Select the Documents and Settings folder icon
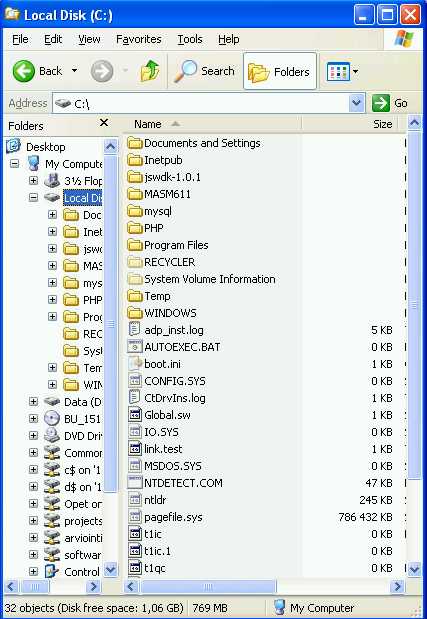This screenshot has height=619, width=427. 135,143
